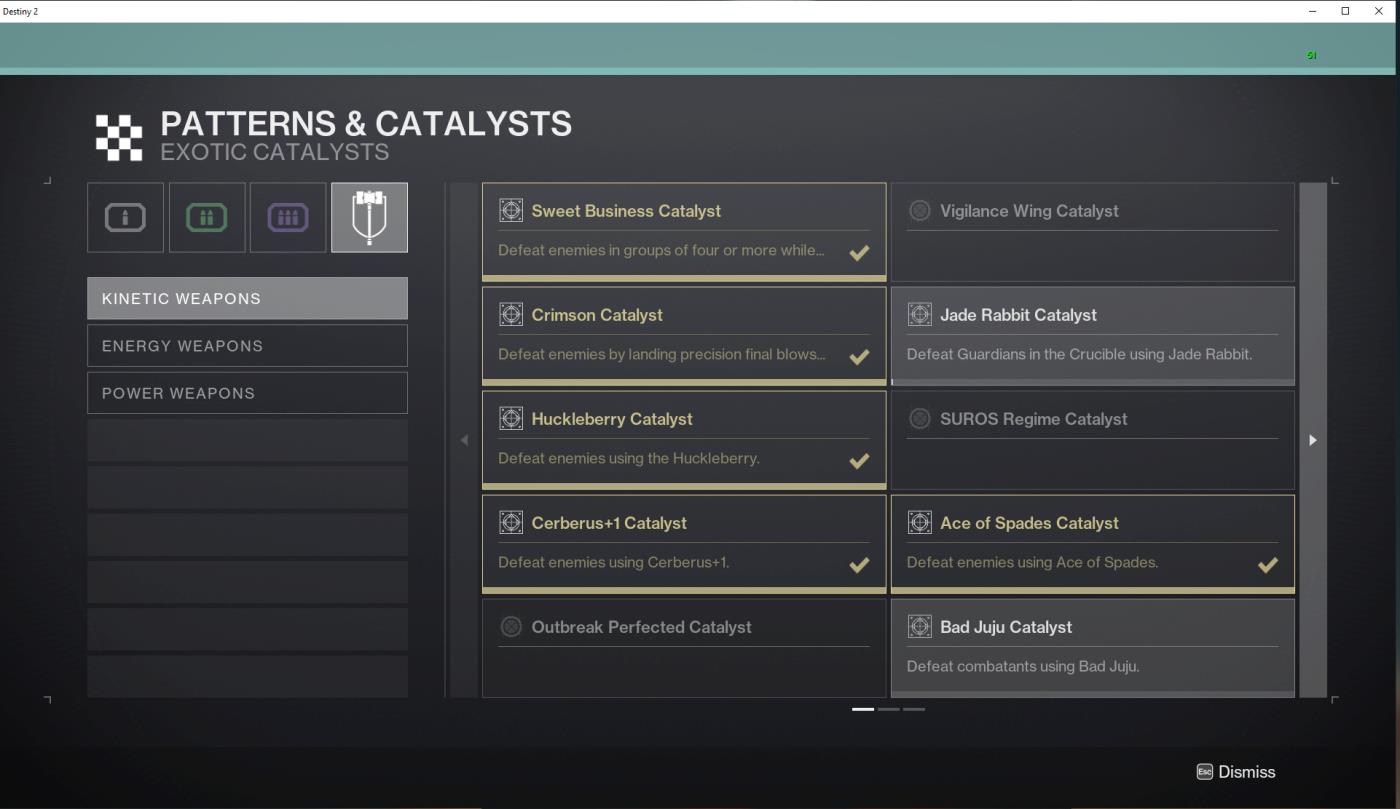This screenshot has width=1400, height=809.
Task: Maximize the Destiny 2 window
Action: pyautogui.click(x=1345, y=11)
